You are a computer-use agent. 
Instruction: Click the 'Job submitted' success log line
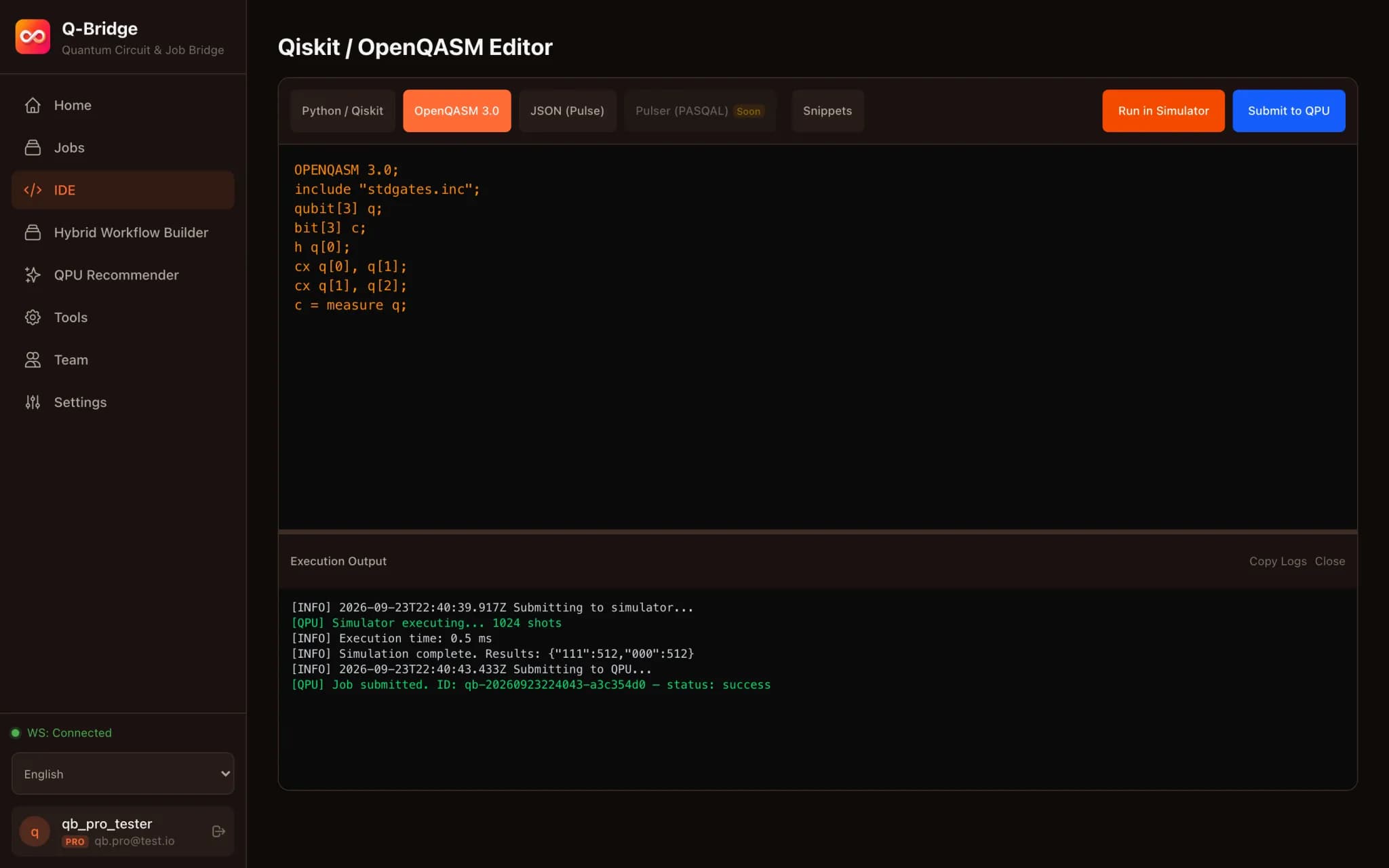(530, 685)
